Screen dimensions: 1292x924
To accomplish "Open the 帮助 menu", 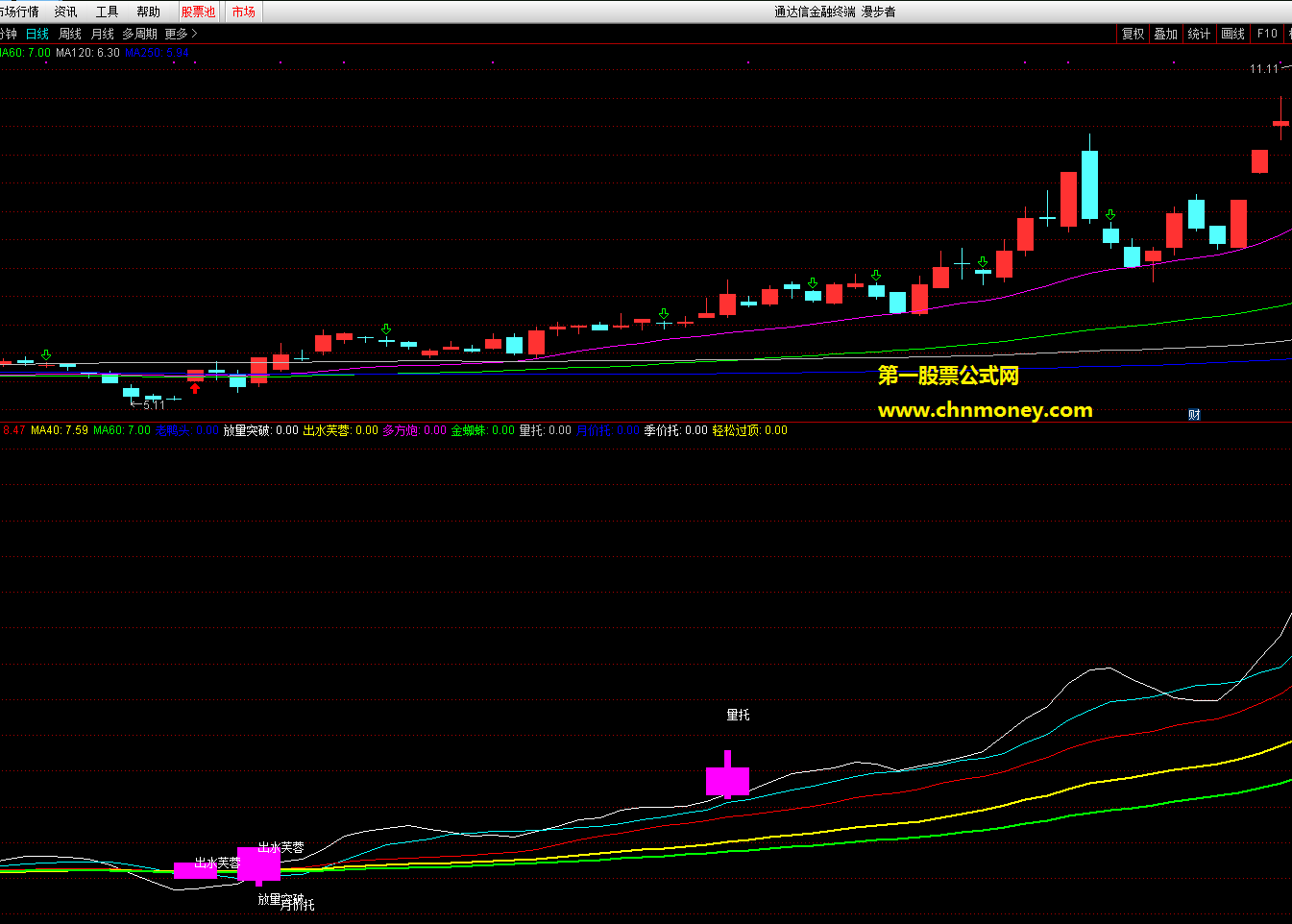I will (x=148, y=12).
